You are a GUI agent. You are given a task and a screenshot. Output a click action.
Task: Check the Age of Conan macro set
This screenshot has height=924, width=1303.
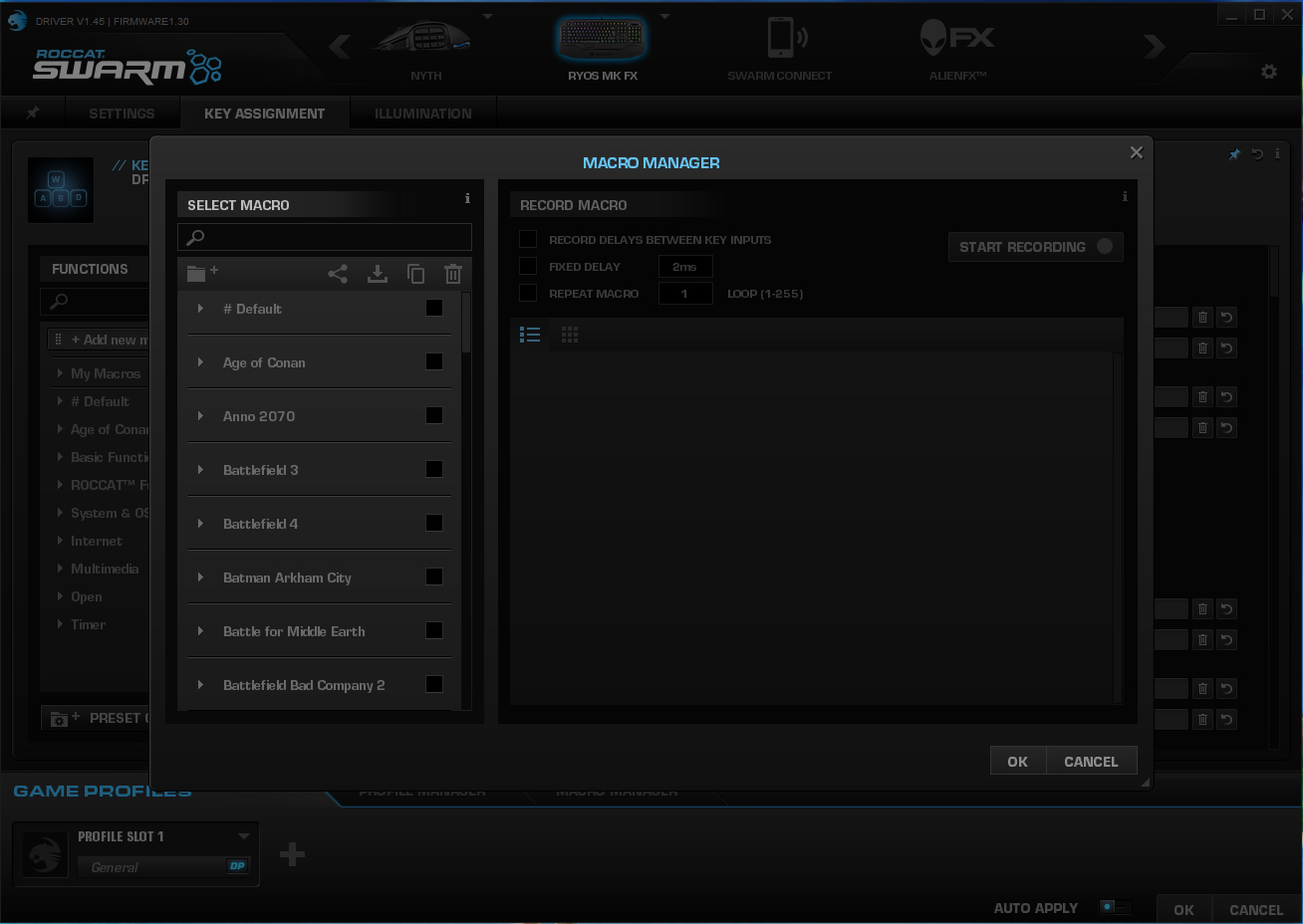tap(434, 361)
